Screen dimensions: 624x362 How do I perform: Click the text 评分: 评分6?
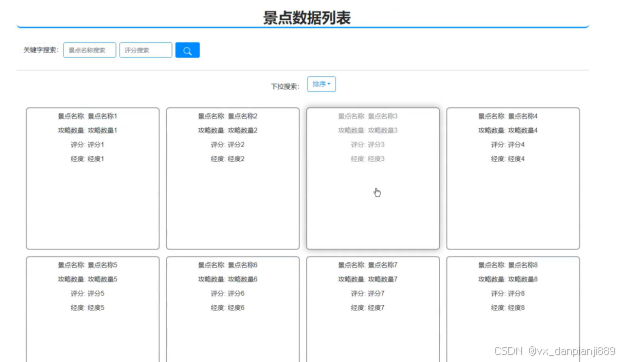[228, 294]
